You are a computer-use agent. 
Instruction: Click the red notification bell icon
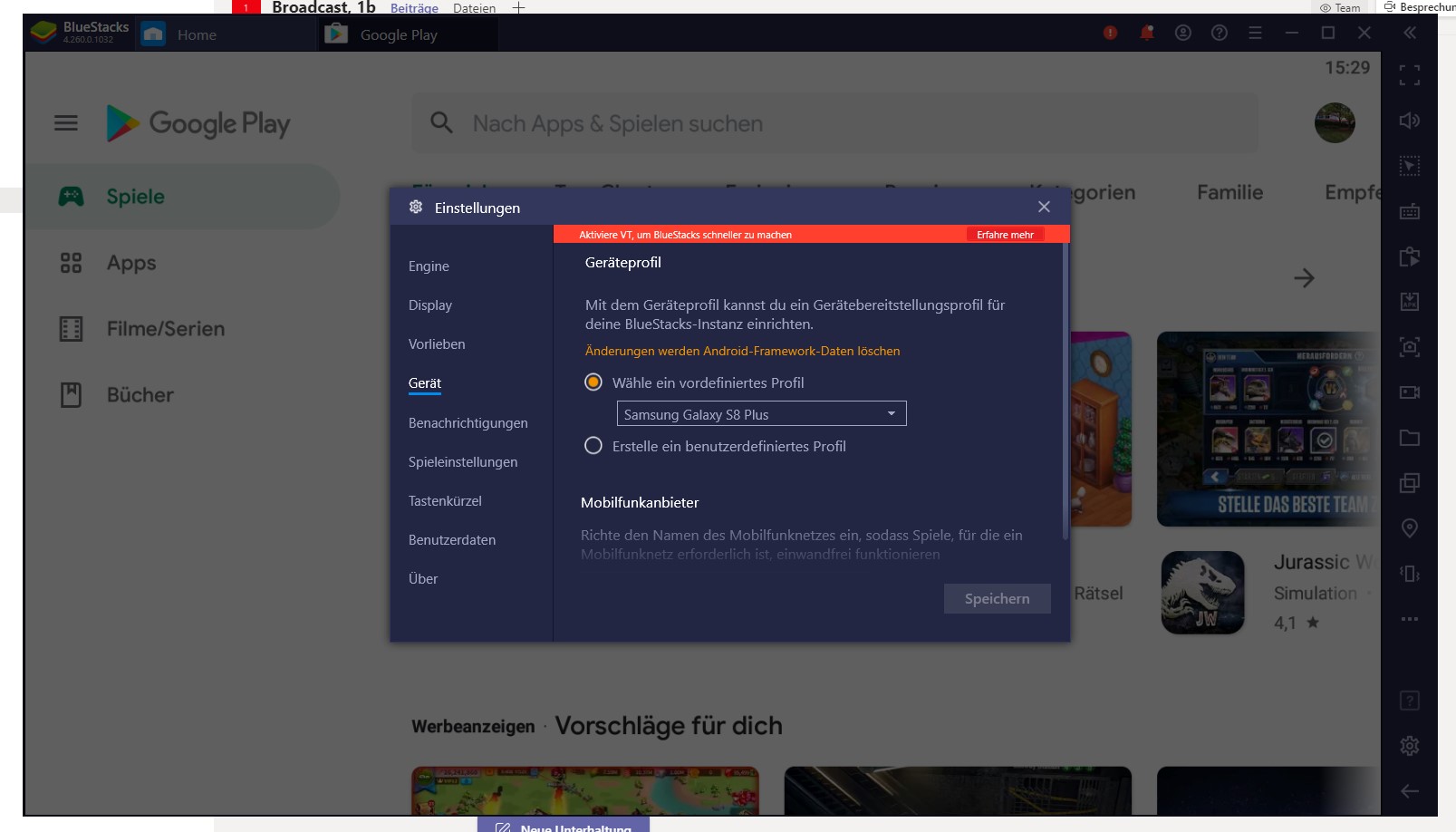click(1146, 34)
